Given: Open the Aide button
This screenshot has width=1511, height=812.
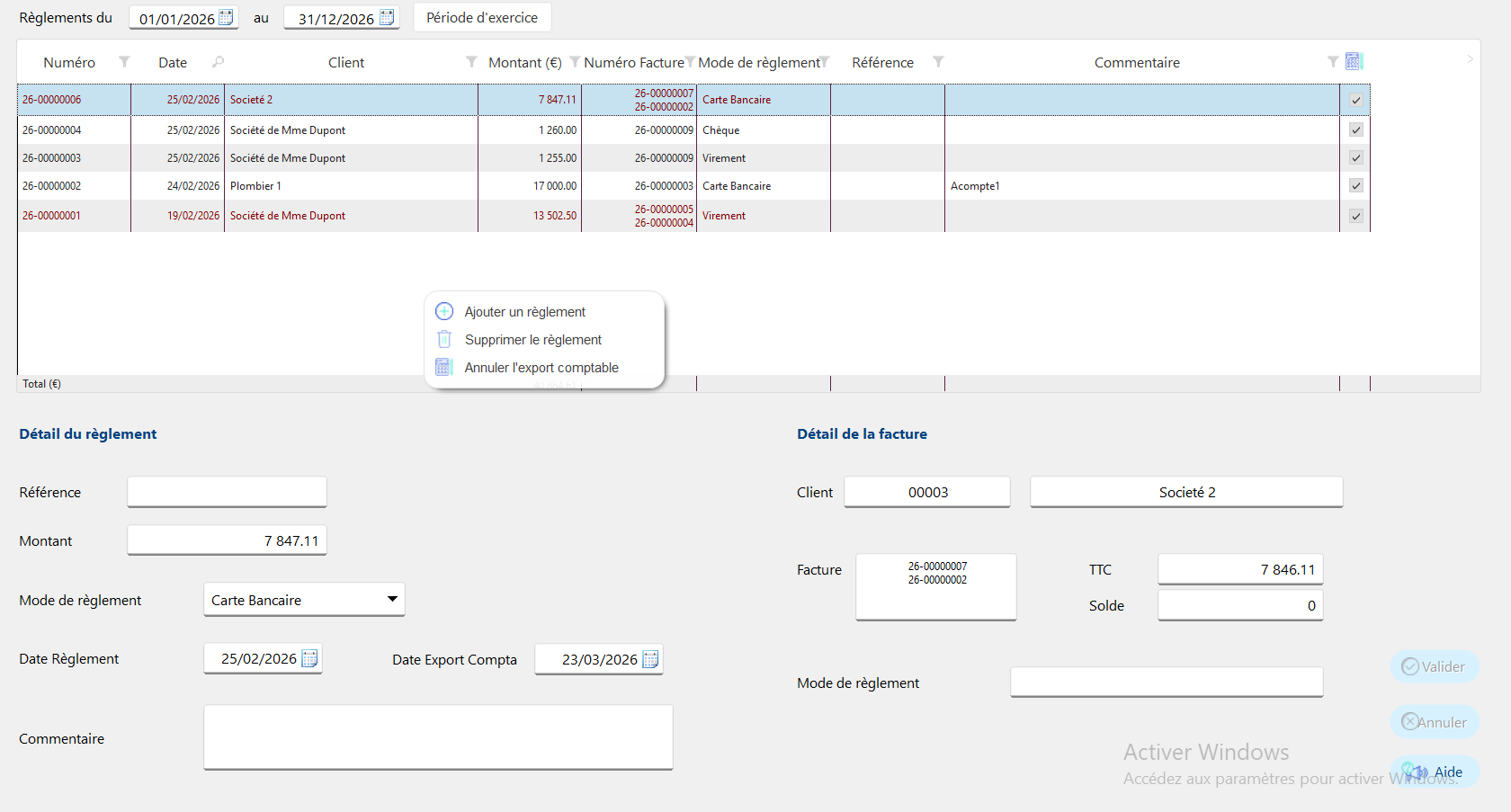Looking at the screenshot, I should [x=1434, y=772].
